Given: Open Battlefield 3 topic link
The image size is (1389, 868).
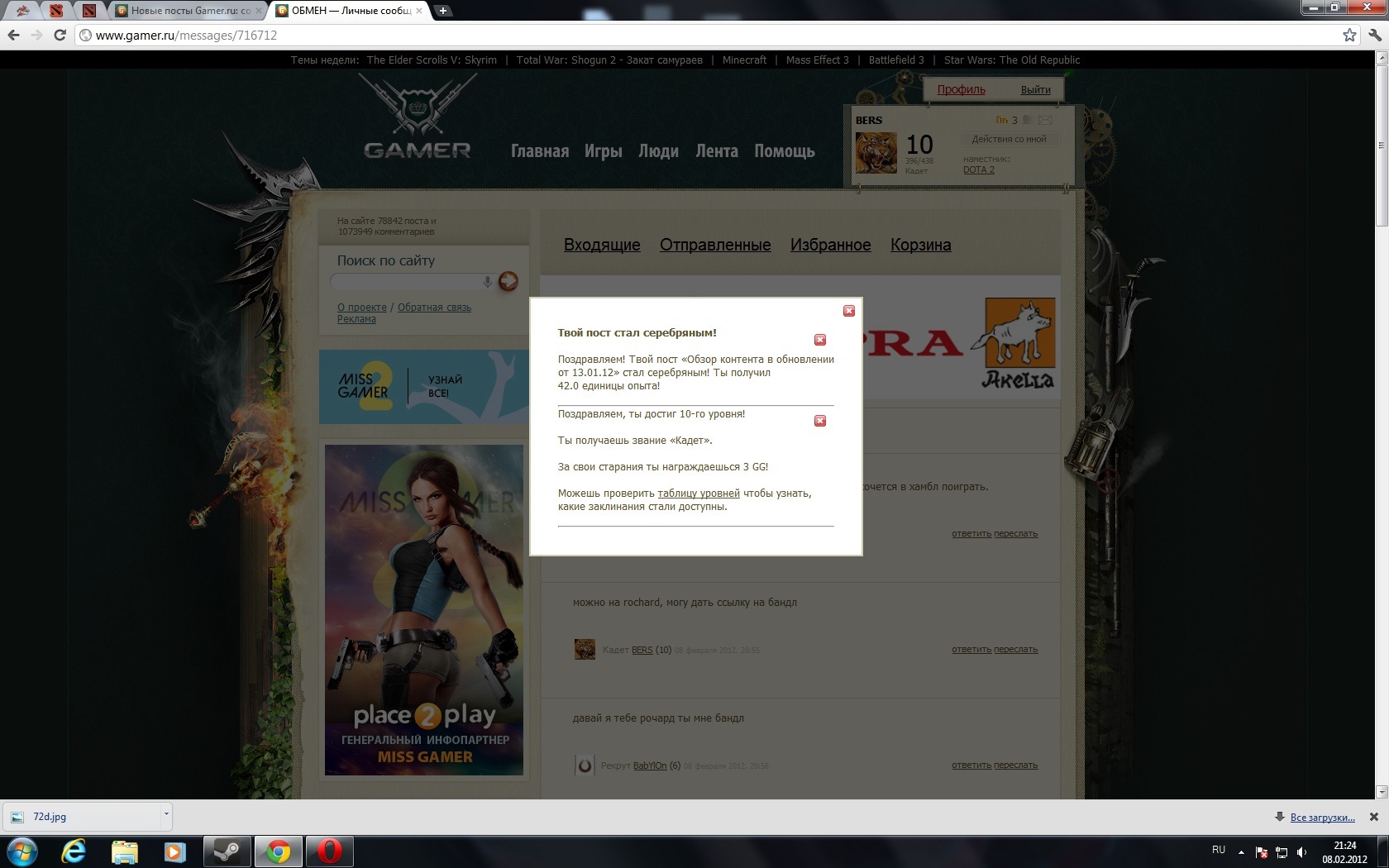Looking at the screenshot, I should tap(896, 60).
